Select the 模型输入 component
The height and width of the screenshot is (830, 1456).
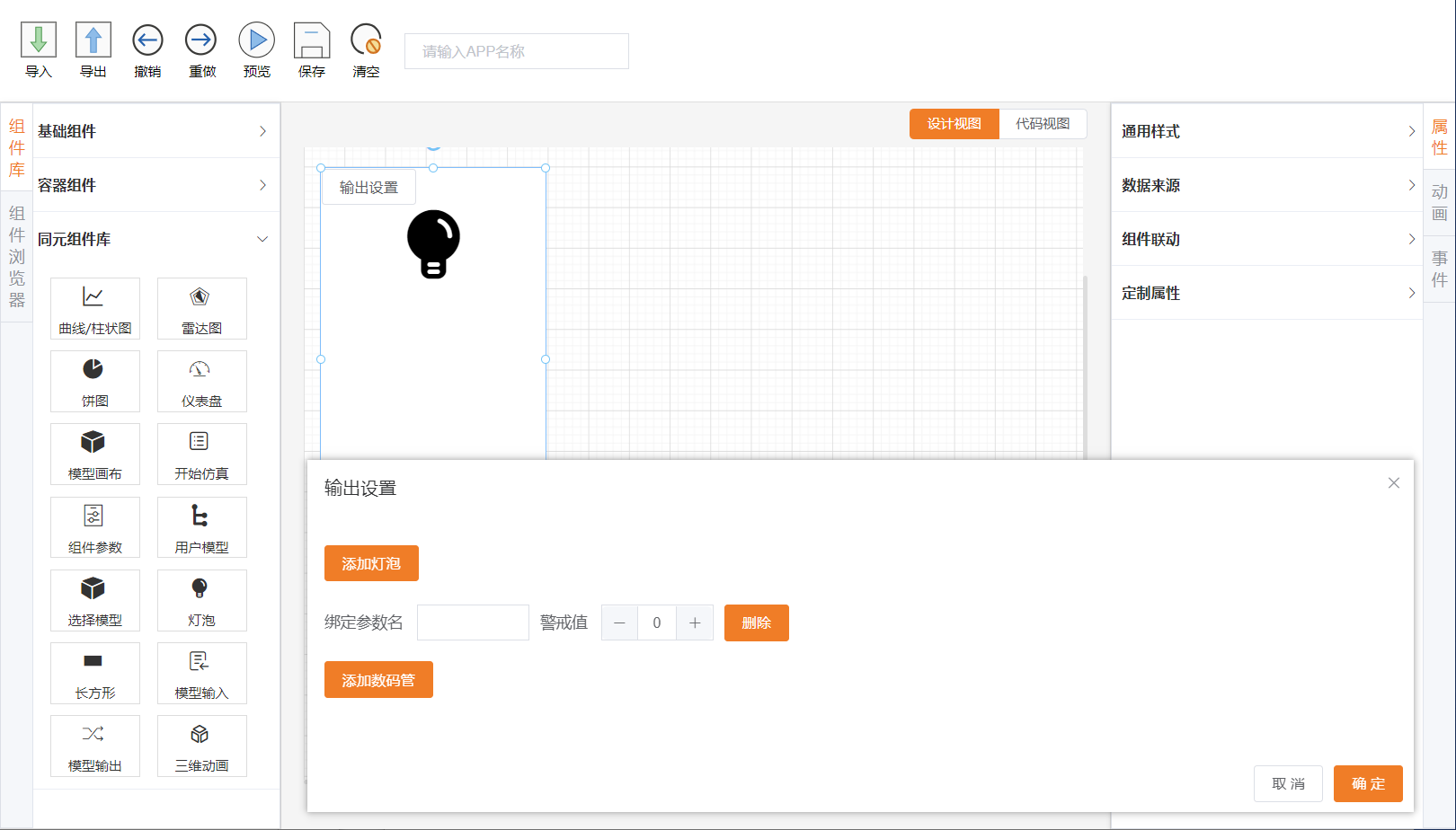tap(201, 673)
